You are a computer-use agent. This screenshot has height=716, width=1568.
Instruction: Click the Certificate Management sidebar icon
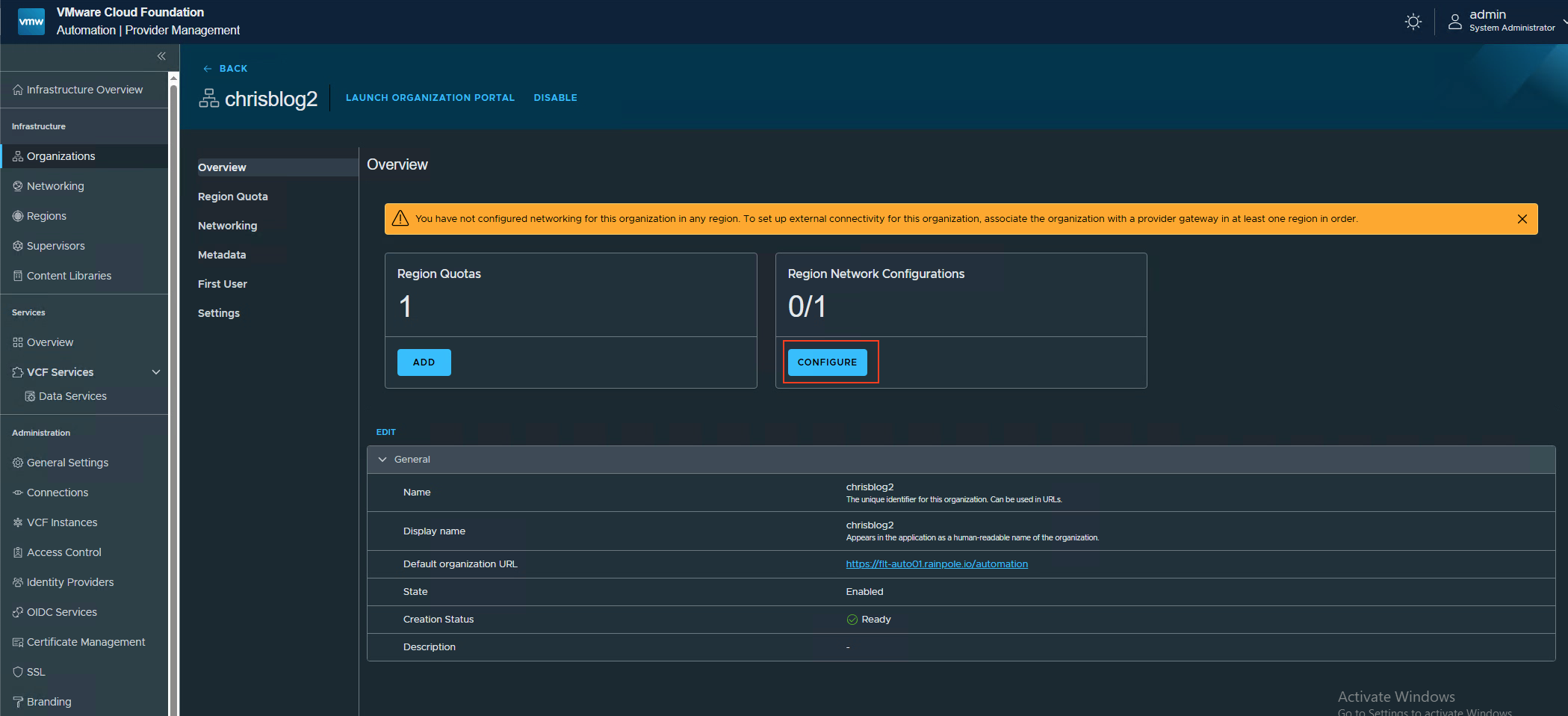click(x=18, y=642)
